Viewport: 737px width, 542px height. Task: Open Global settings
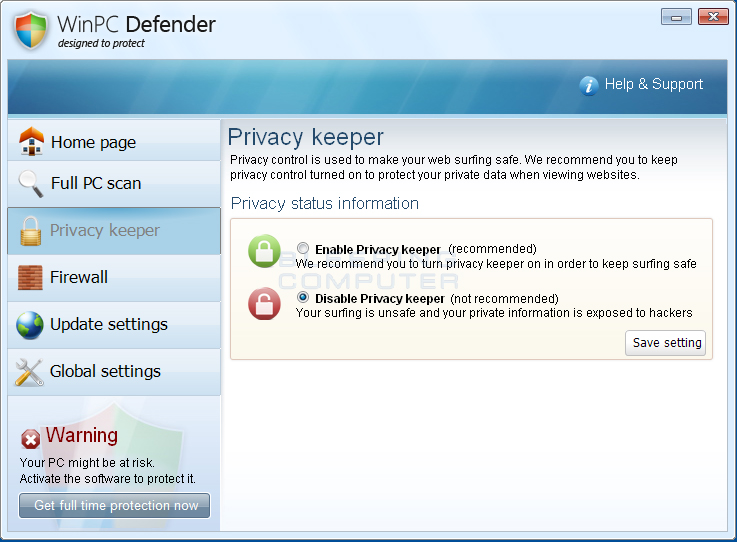[x=114, y=372]
